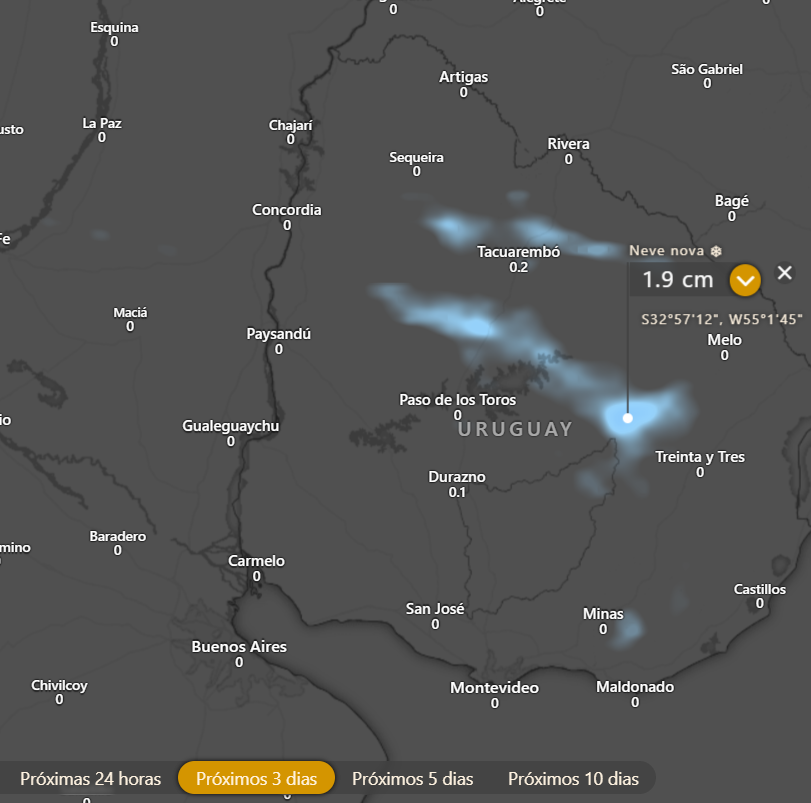
Task: Select the Tacuarembó forecast label
Action: coord(518,252)
